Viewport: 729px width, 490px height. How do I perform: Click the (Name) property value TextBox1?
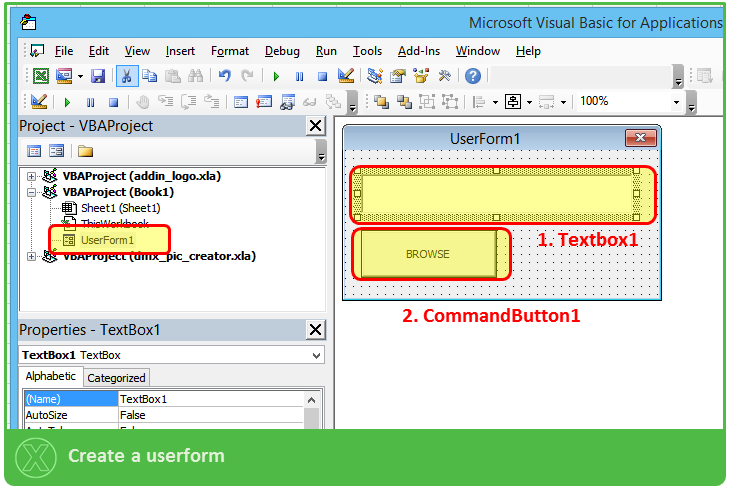211,399
